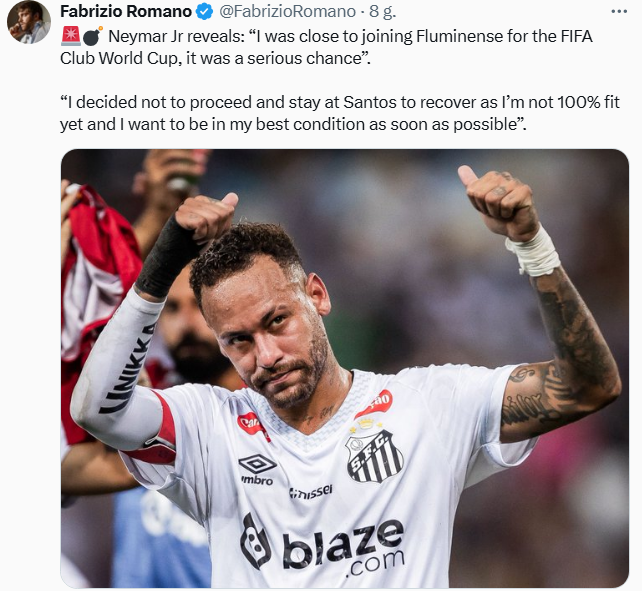Click the Umbro logo on the jersey
Screen dimensions: 642x591
click(257, 469)
